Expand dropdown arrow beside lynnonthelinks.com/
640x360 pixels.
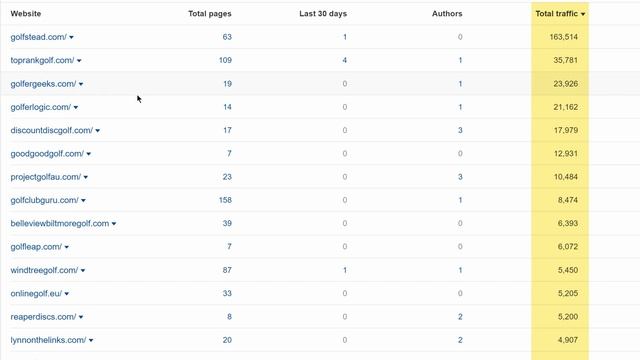91,340
